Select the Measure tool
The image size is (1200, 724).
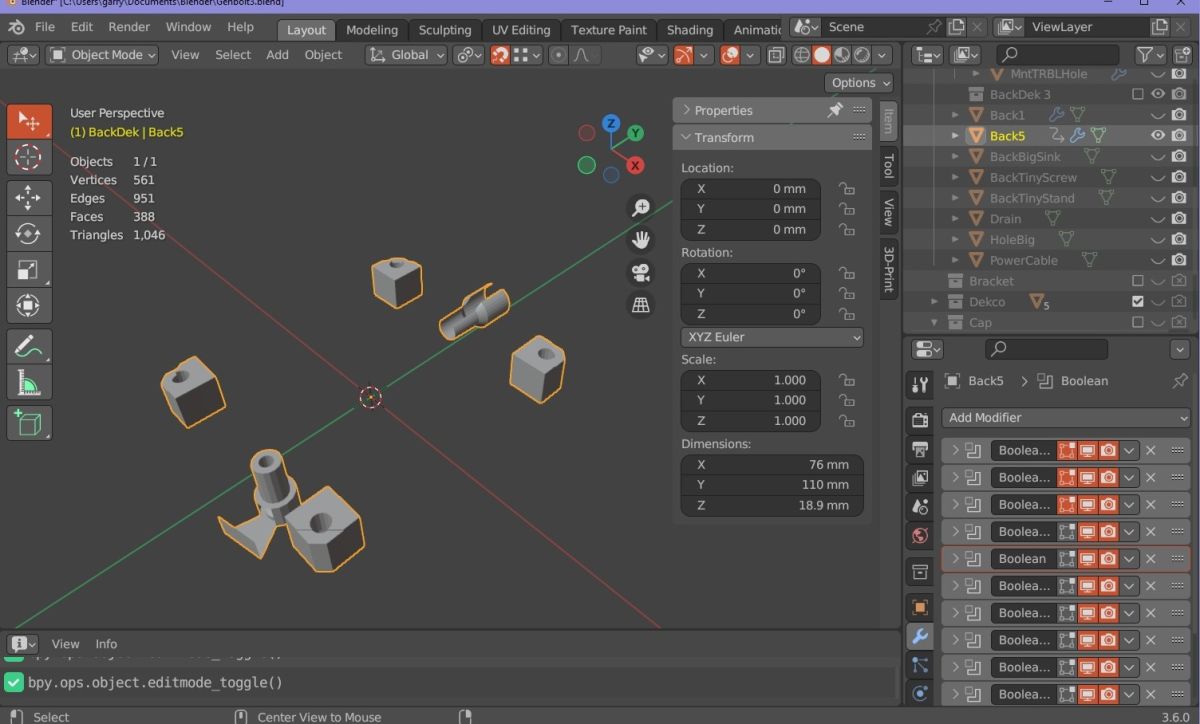tap(29, 383)
